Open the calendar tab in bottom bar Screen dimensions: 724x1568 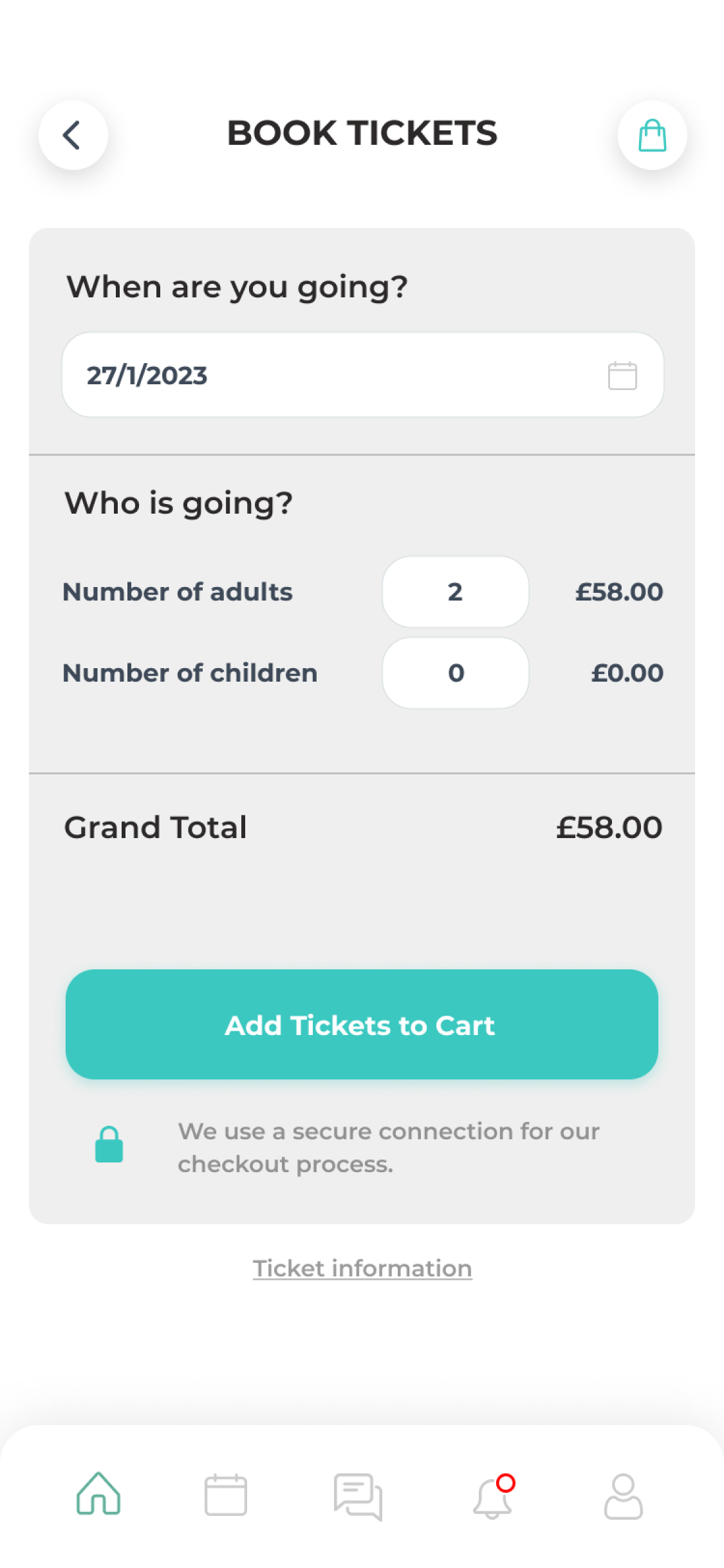[x=225, y=1495]
